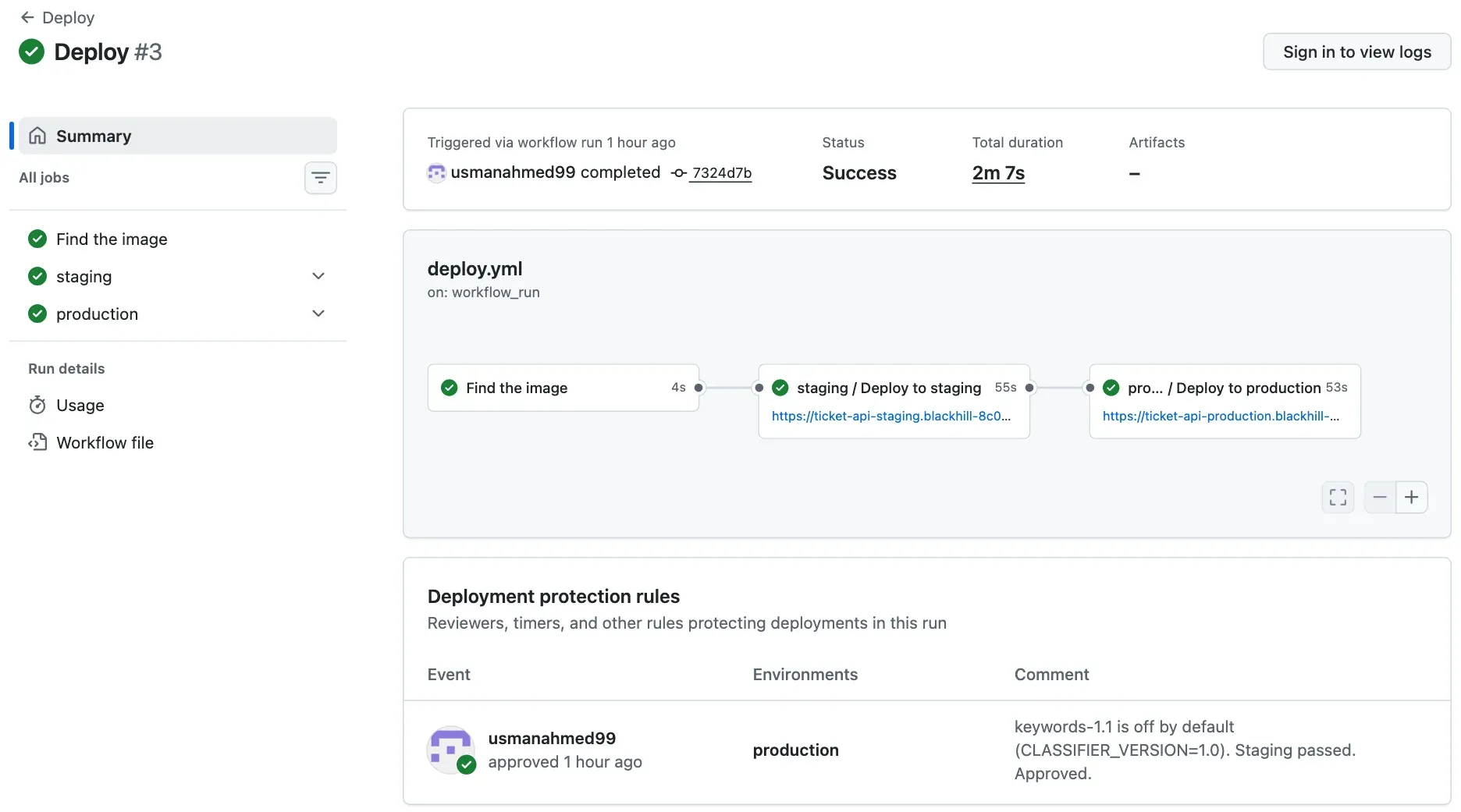Open the ticket-api-production deployment URL
This screenshot has height=812, width=1461.
1221,416
